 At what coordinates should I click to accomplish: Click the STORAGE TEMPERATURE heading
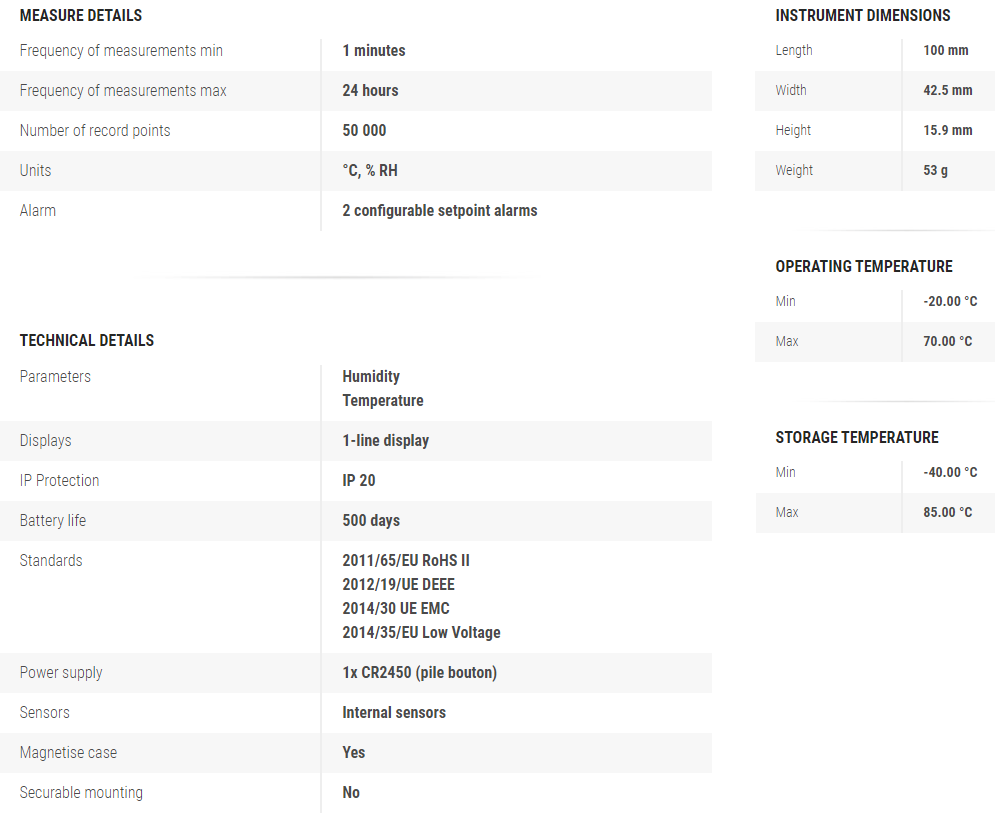tap(857, 438)
